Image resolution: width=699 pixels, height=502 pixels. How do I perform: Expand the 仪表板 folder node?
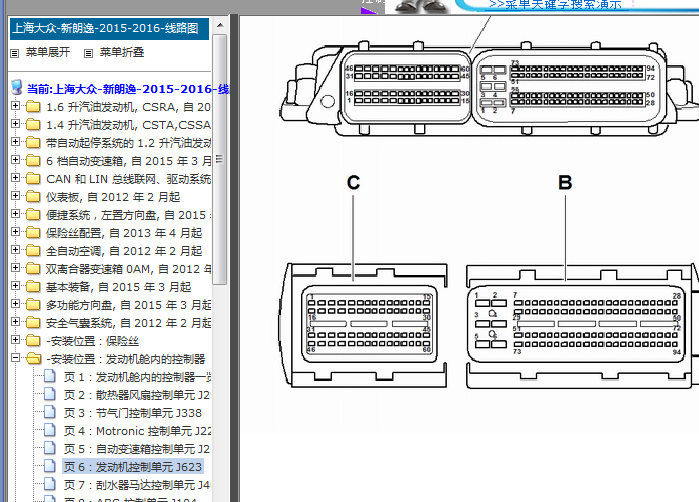click(16, 196)
